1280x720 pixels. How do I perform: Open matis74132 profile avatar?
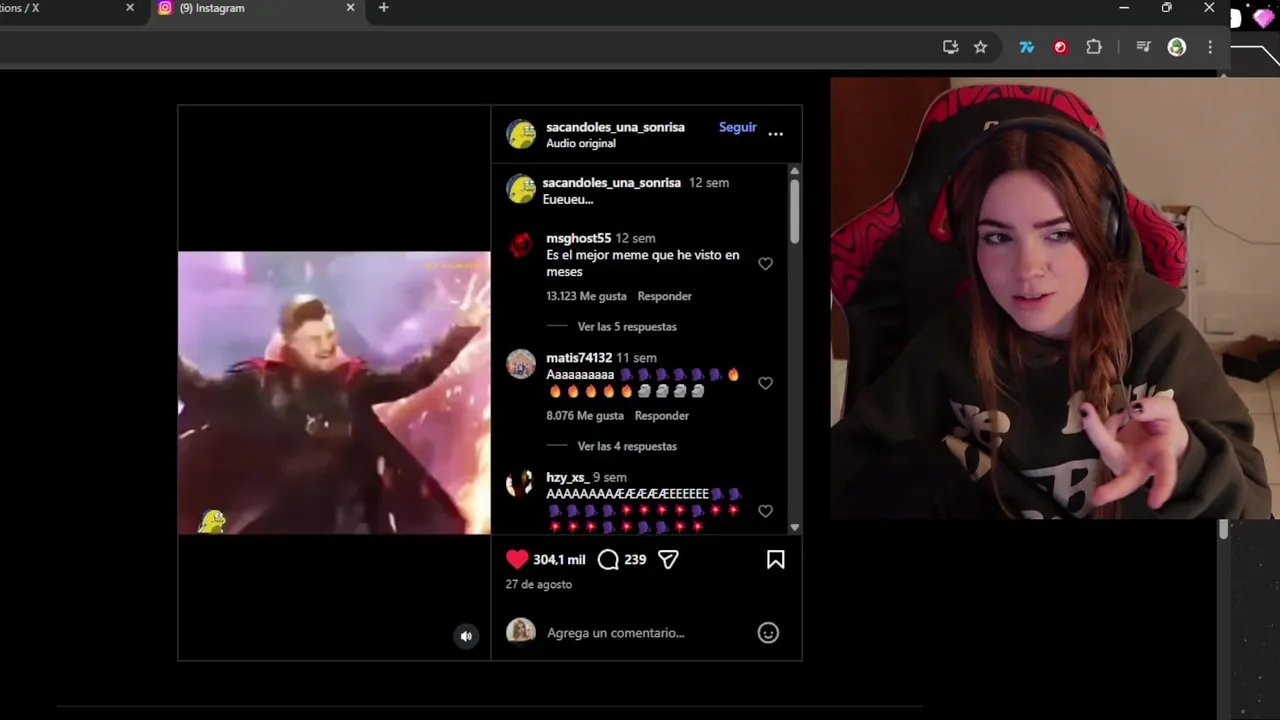521,364
